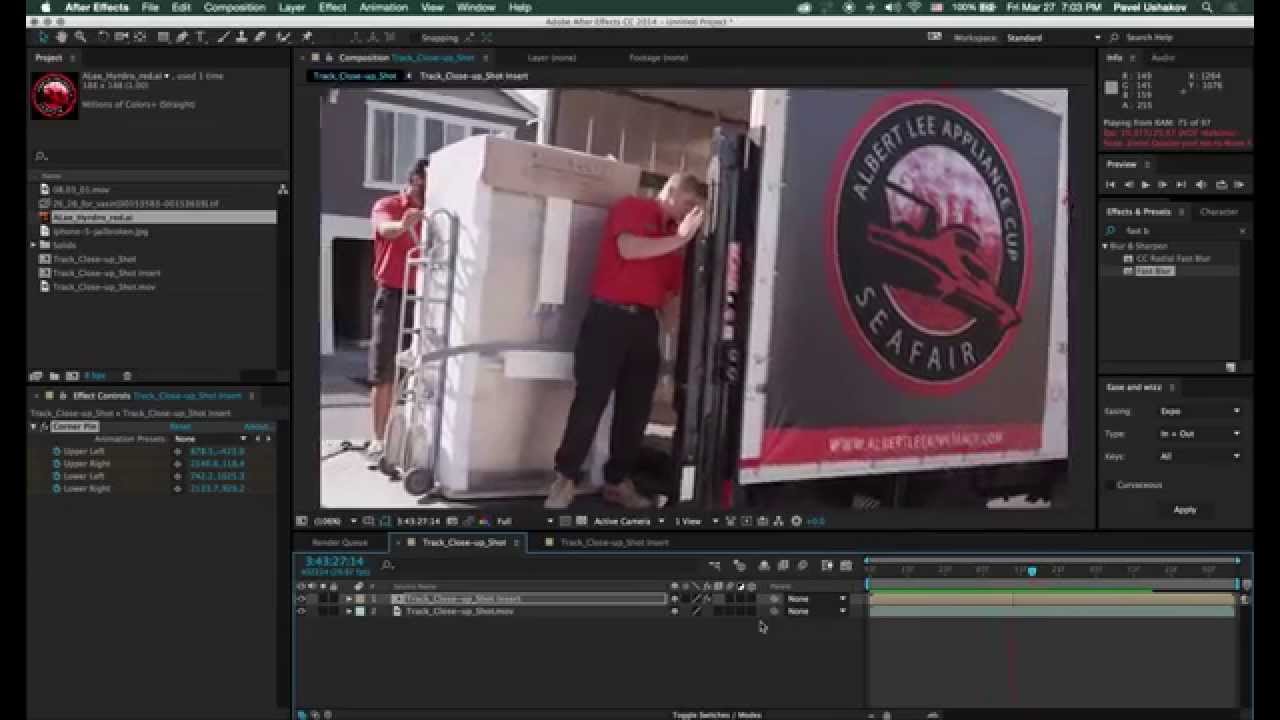
Task: Hide the Track_Close-up_Shot Insert layer
Action: 301,599
